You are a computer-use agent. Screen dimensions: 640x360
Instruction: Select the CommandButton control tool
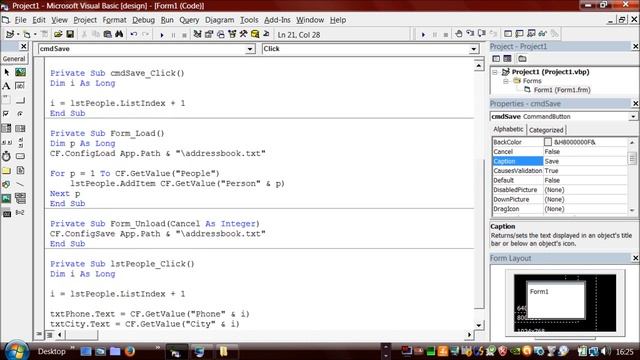click(x=20, y=100)
